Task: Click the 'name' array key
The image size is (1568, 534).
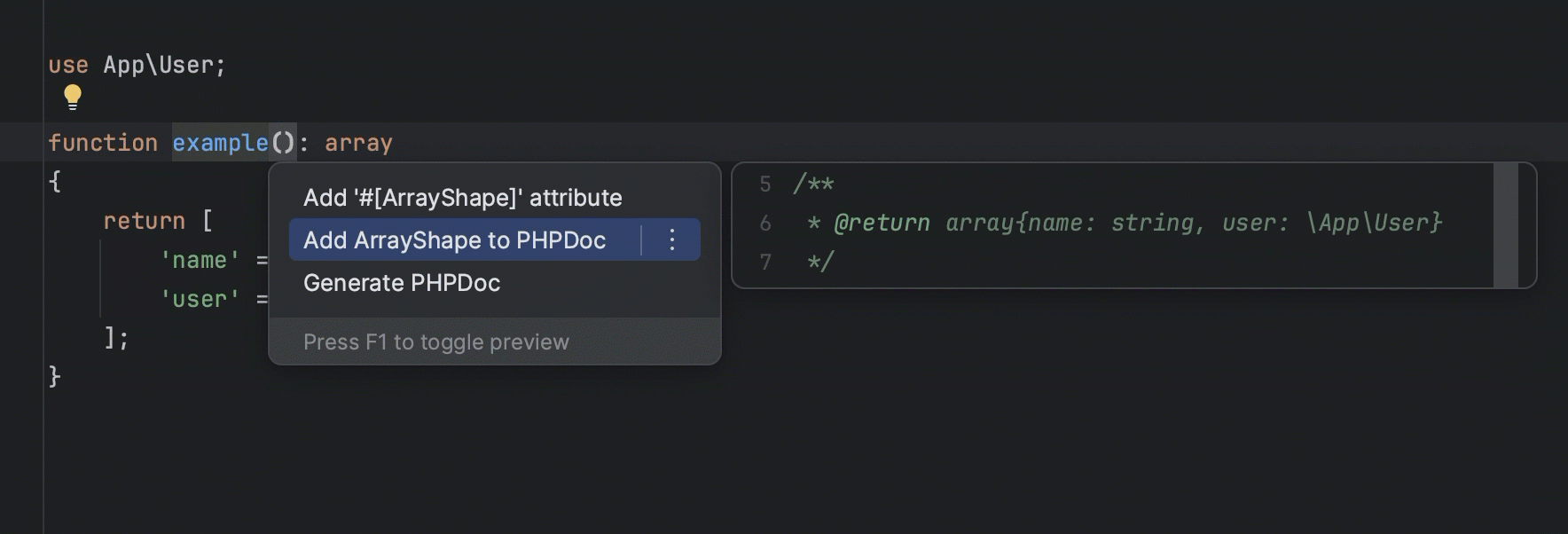Action: point(200,260)
